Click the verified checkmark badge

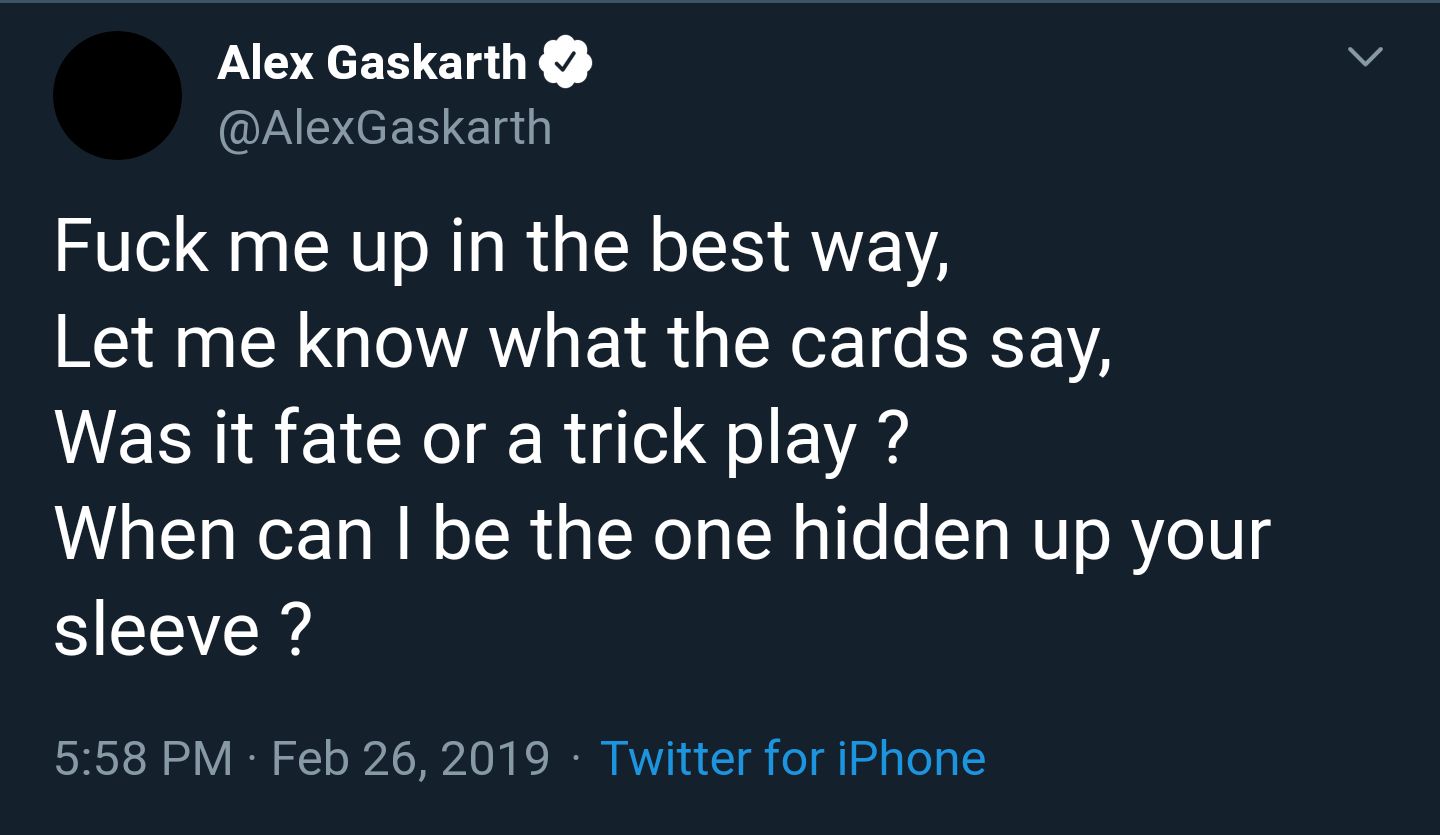[x=566, y=65]
